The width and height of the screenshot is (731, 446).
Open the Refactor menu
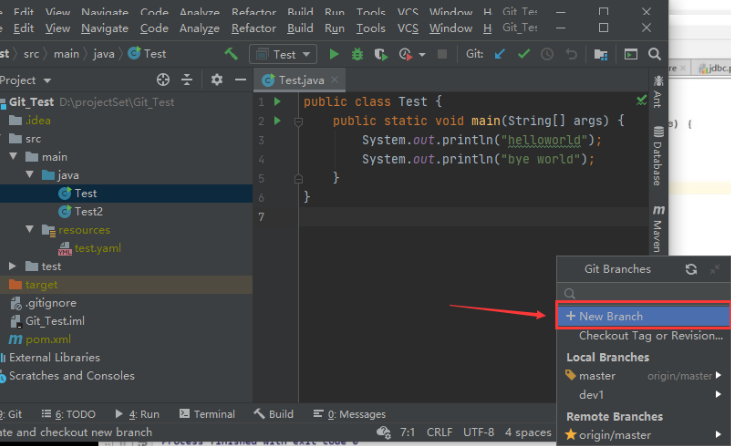pyautogui.click(x=254, y=28)
